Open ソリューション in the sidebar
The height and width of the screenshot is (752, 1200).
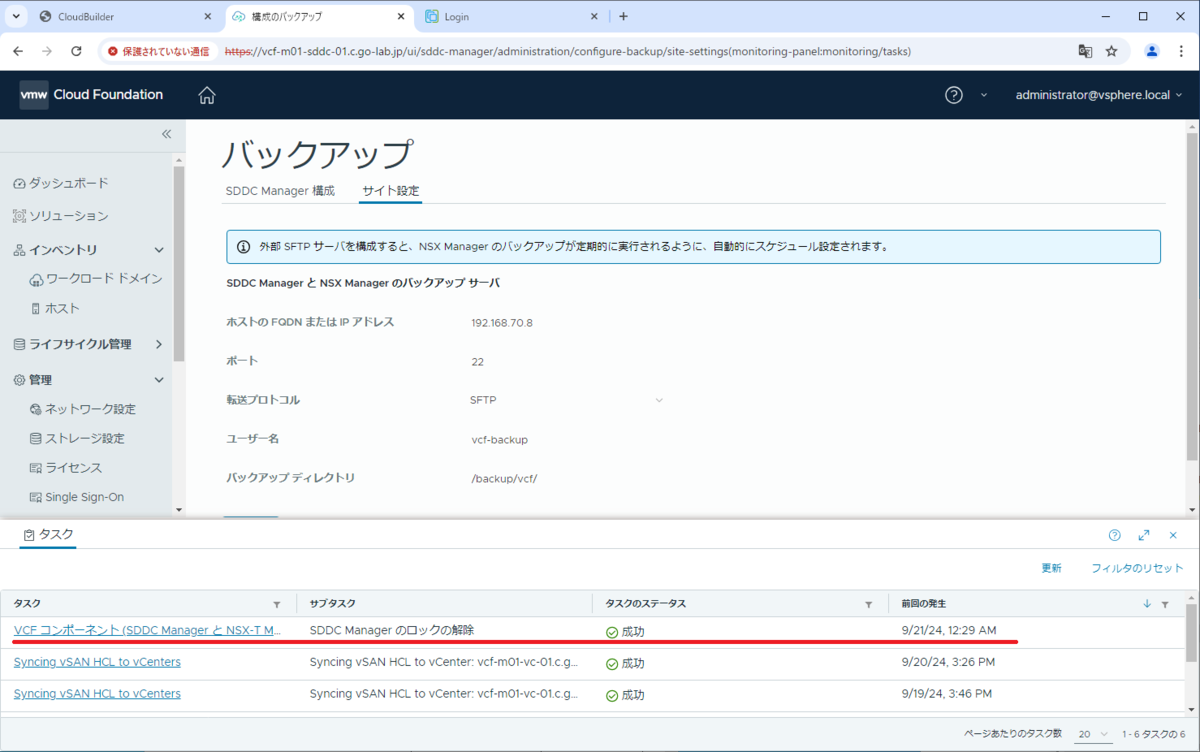pos(61,216)
